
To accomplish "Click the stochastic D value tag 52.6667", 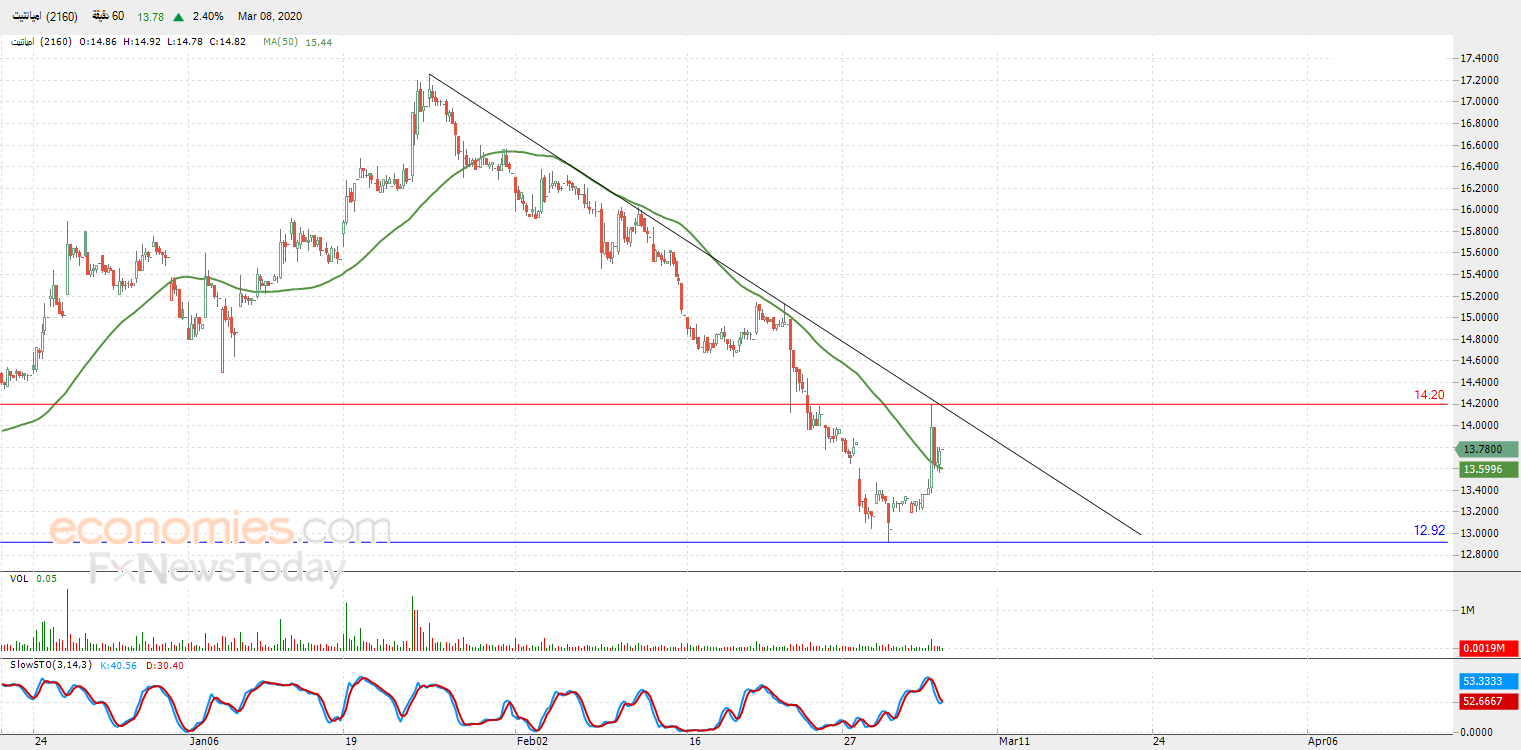I will coord(1488,700).
